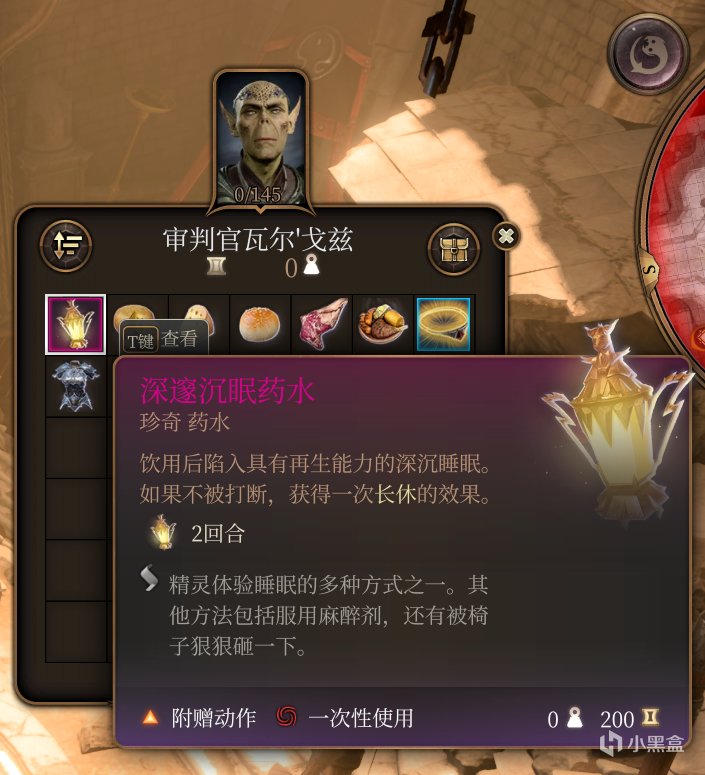Select the golden circlet item
705x775 pixels.
[x=443, y=324]
